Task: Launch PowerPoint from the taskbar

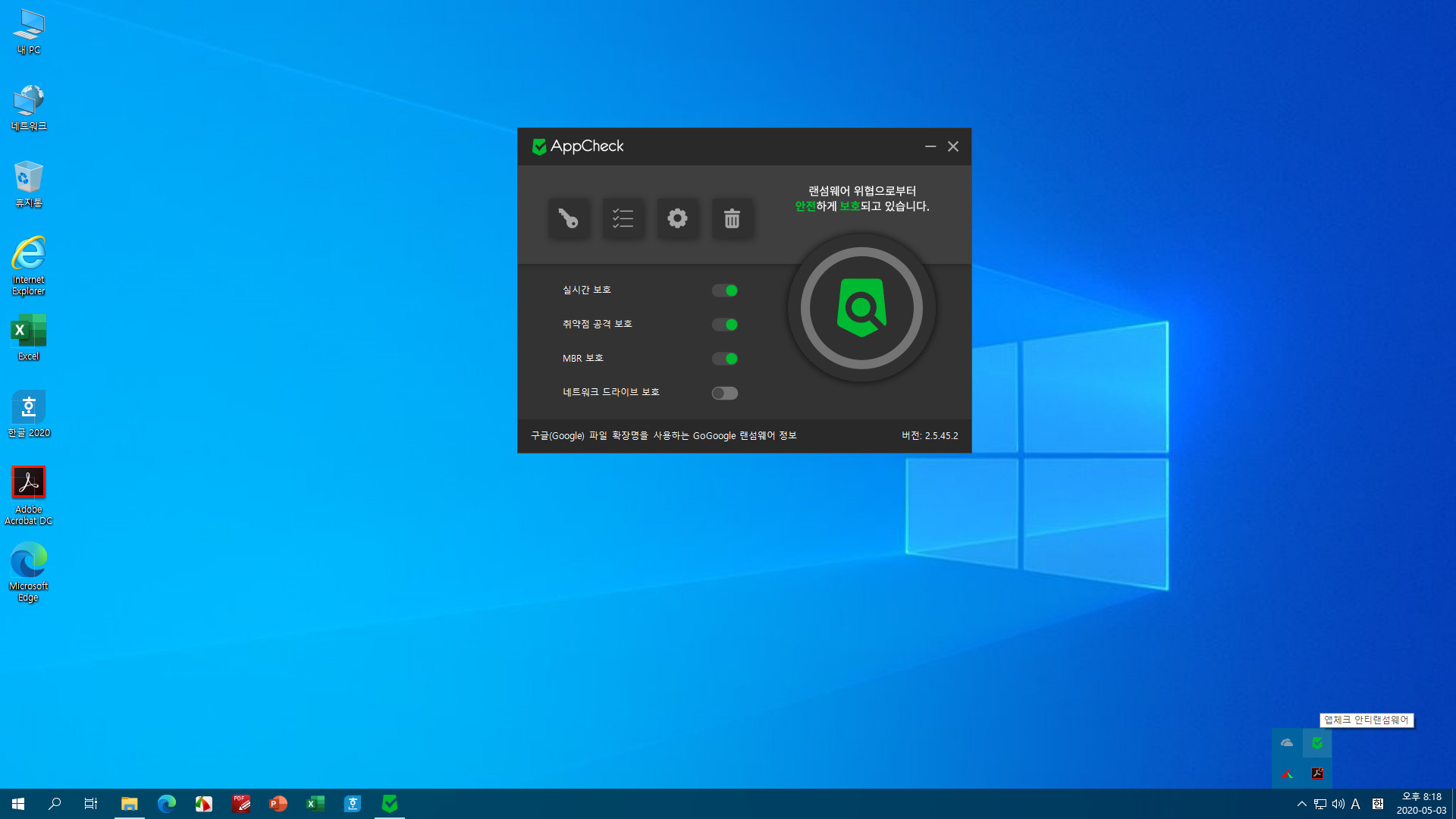Action: [278, 804]
